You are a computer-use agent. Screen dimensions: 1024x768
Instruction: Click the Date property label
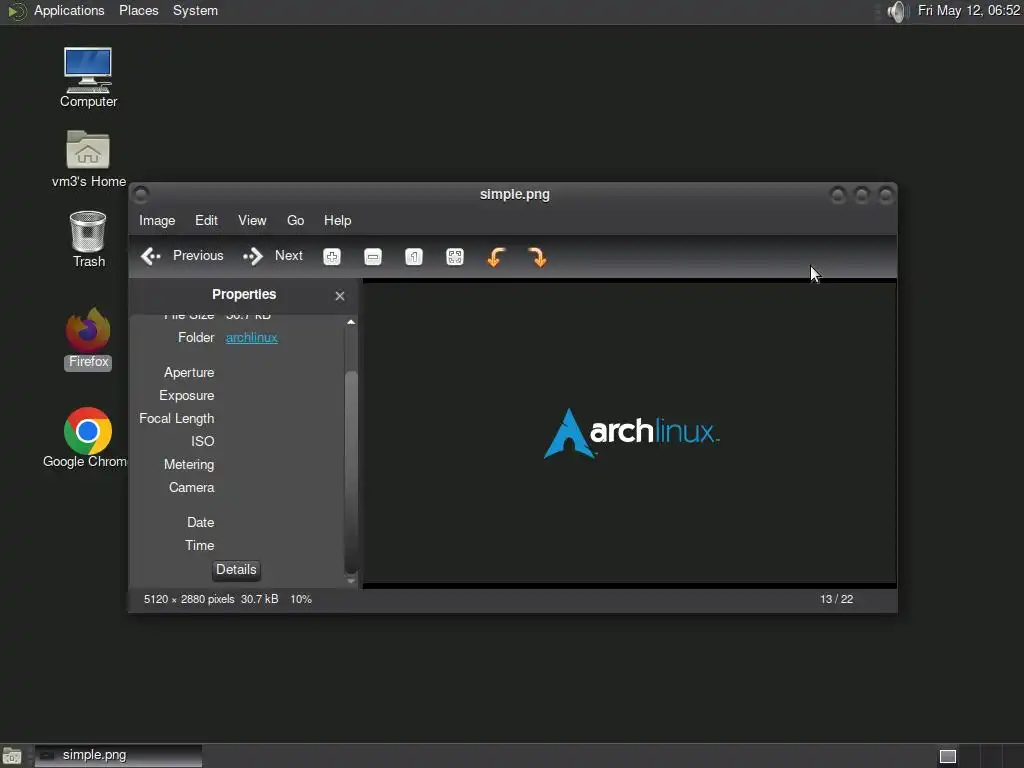[200, 522]
